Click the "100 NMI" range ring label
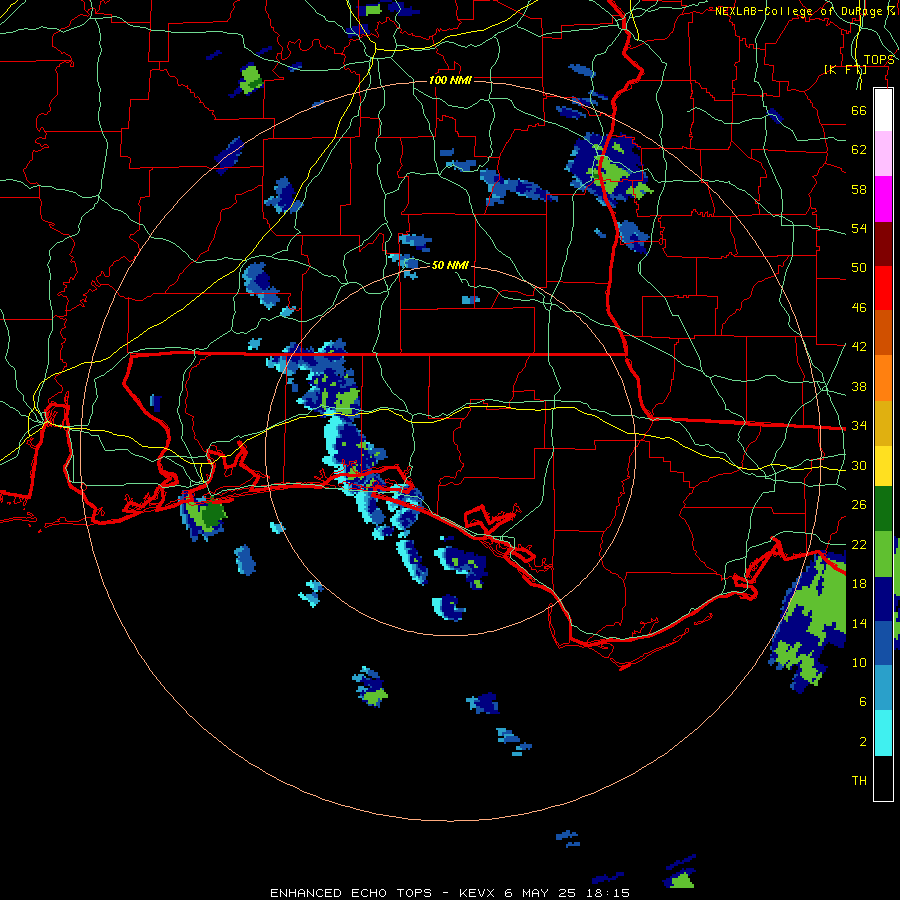The image size is (900, 900). click(x=450, y=80)
